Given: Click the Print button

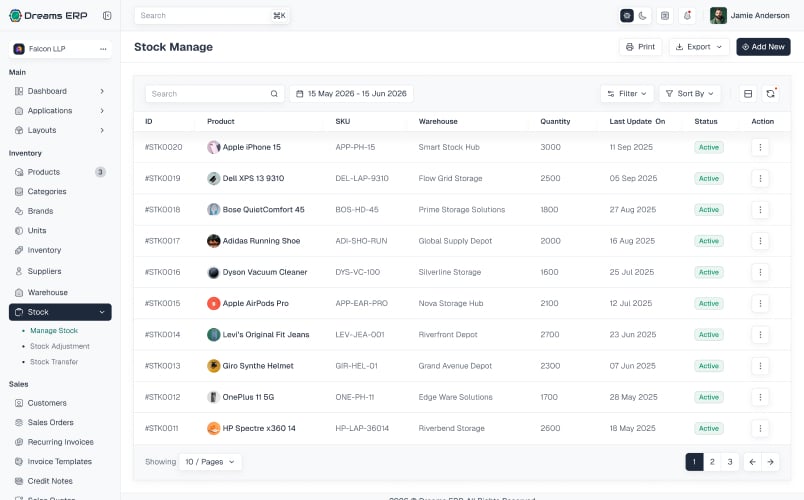Looking at the screenshot, I should [640, 47].
